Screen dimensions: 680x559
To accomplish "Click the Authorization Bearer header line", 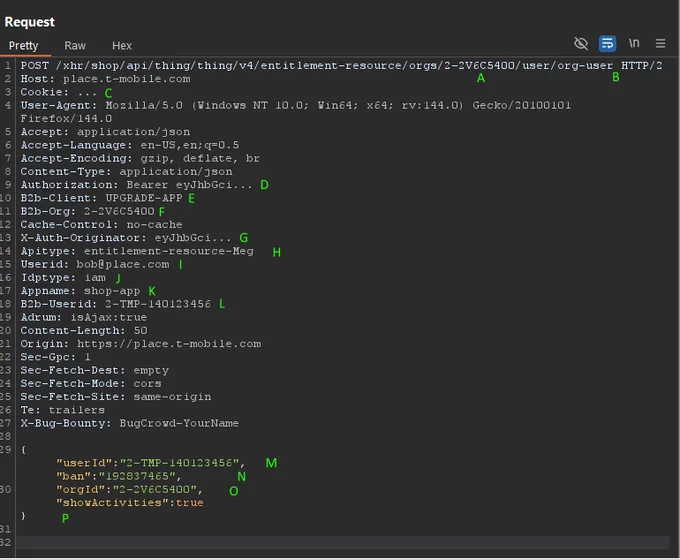I will [x=136, y=185].
